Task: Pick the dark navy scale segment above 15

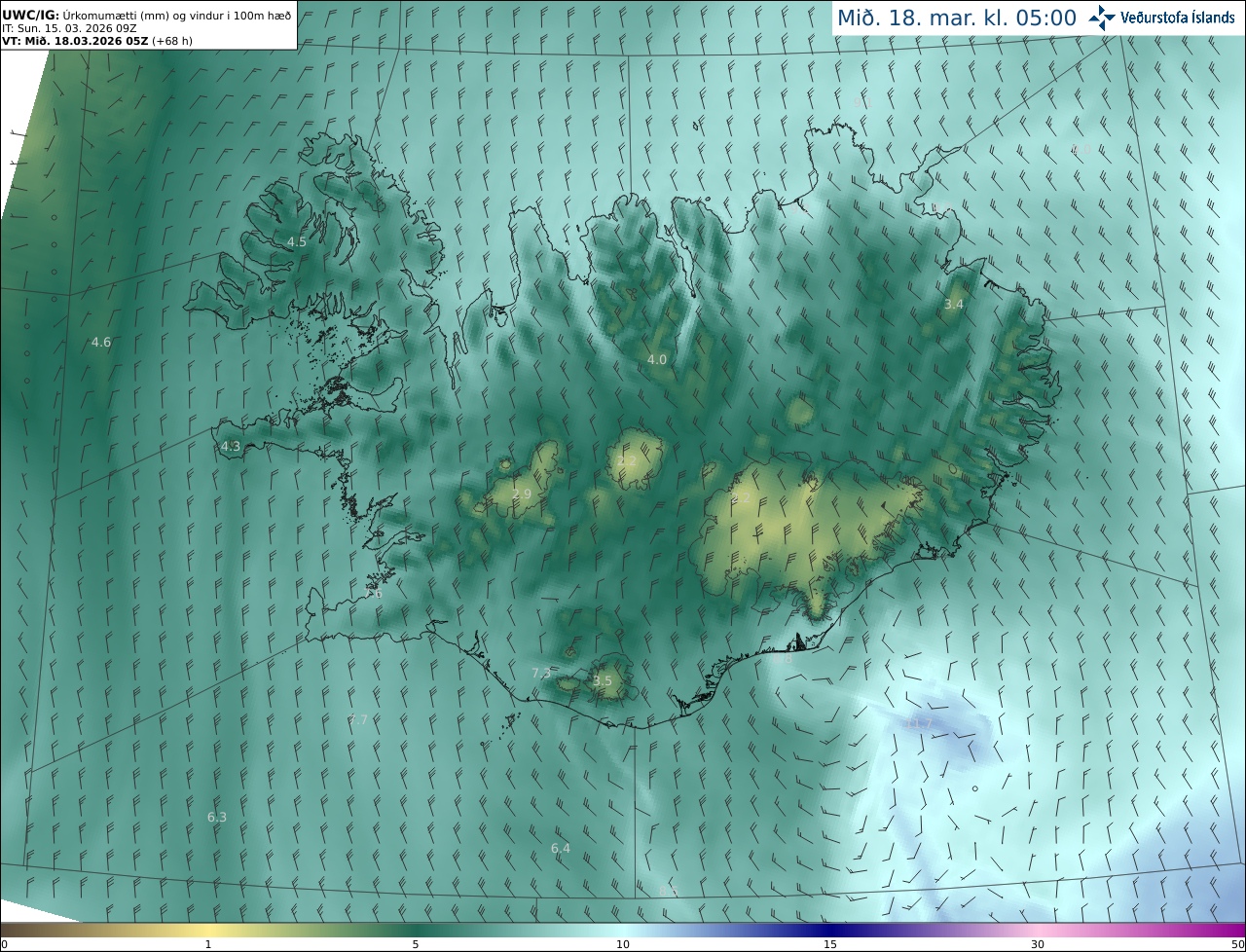Action: click(x=830, y=931)
